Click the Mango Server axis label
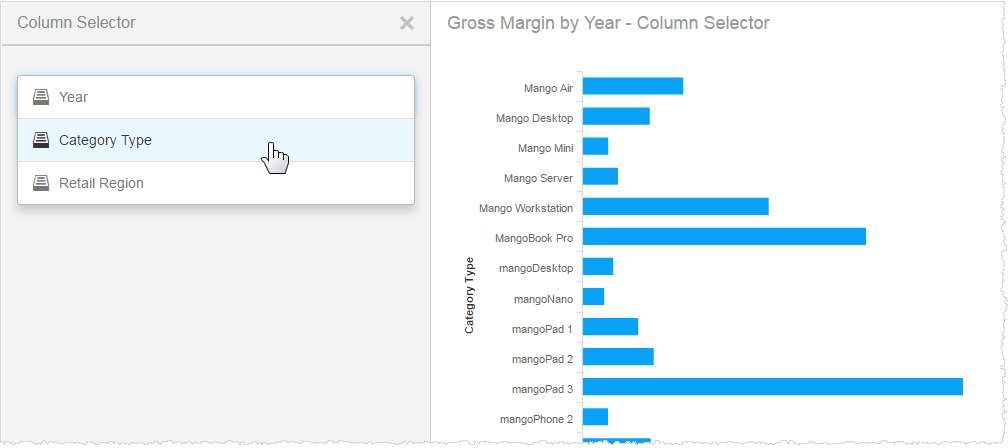 pos(538,178)
